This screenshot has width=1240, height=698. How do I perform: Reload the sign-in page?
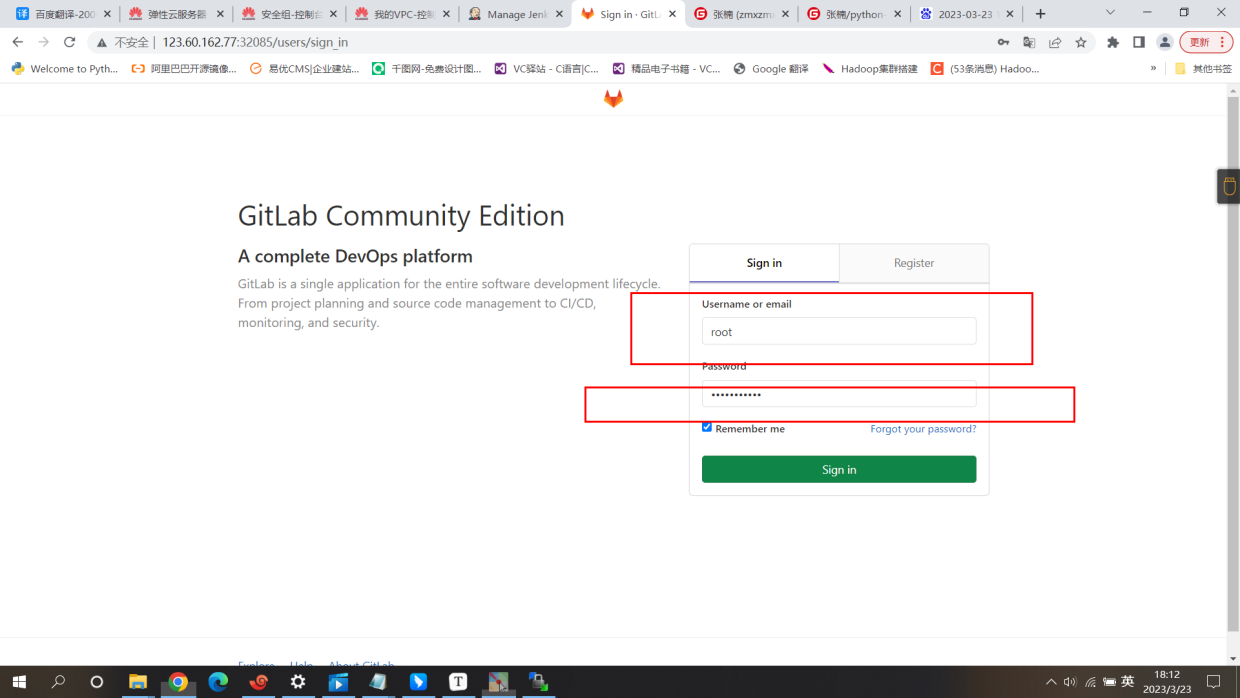pos(69,42)
